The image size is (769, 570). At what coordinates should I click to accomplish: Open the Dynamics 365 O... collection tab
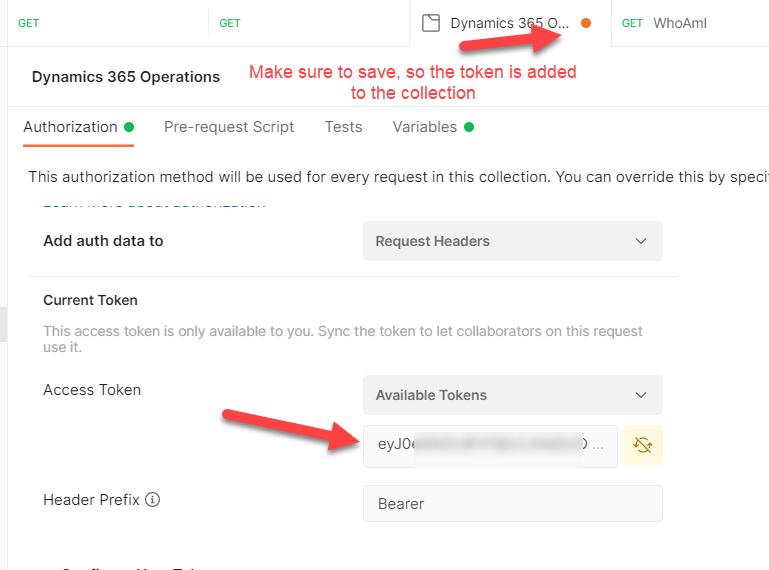click(511, 23)
